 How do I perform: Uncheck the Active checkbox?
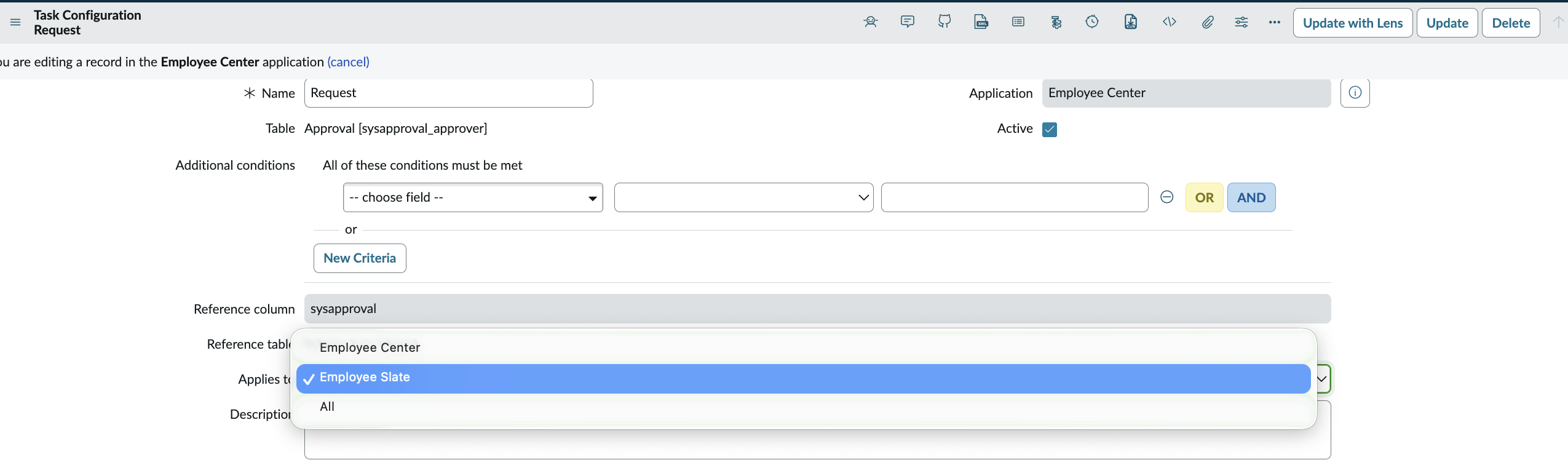(1050, 129)
